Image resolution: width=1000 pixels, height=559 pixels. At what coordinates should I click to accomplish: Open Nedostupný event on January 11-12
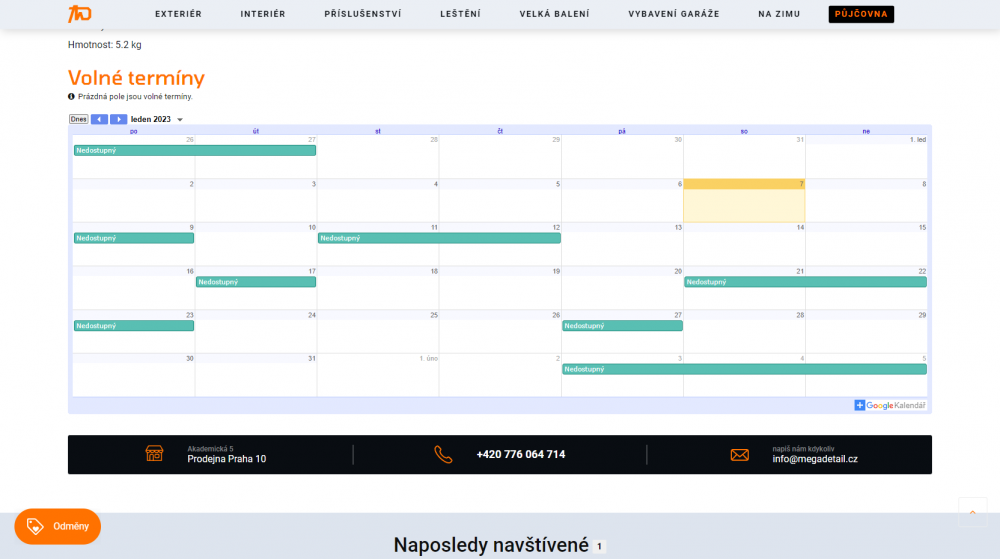439,238
